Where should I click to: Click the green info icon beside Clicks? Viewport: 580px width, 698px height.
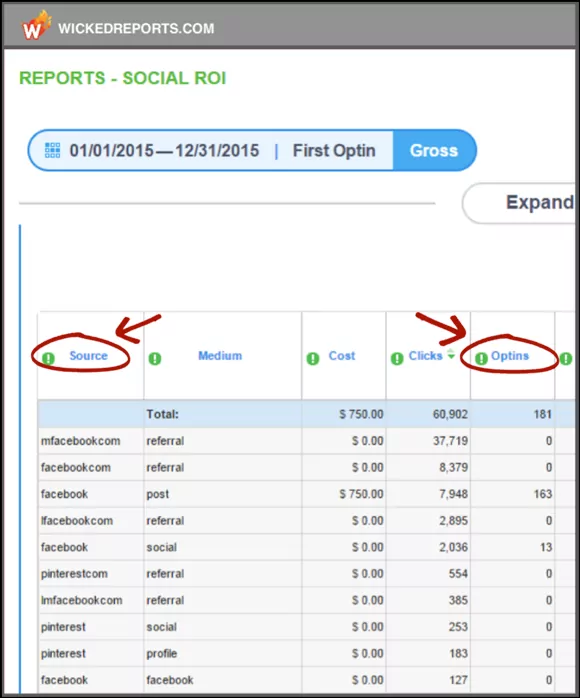coord(397,358)
